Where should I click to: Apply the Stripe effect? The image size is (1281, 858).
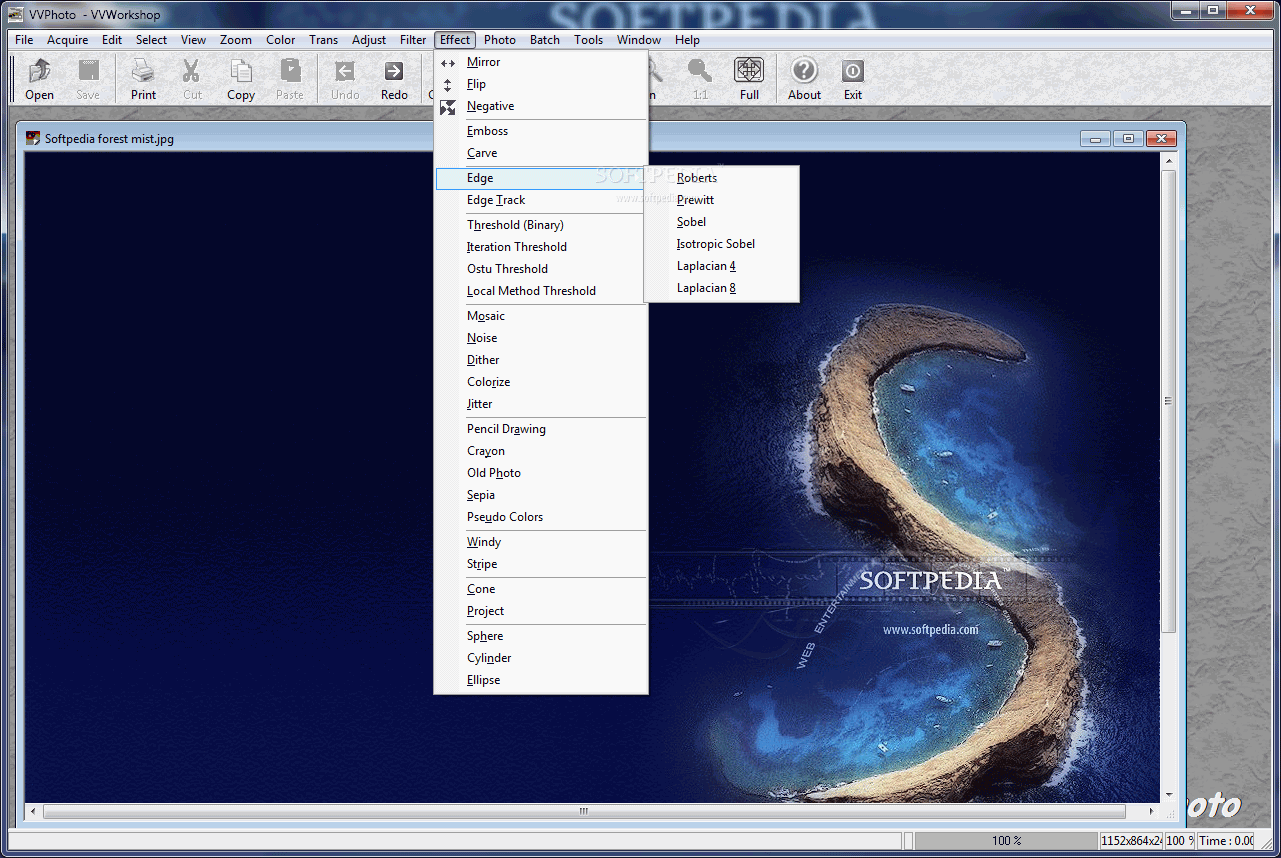[x=541, y=564]
